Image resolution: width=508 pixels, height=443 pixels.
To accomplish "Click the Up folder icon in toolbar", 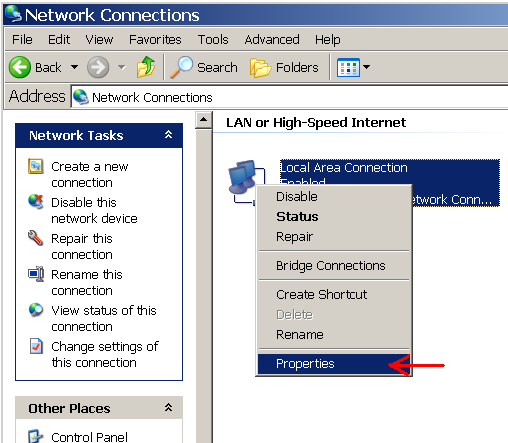I will (x=146, y=67).
